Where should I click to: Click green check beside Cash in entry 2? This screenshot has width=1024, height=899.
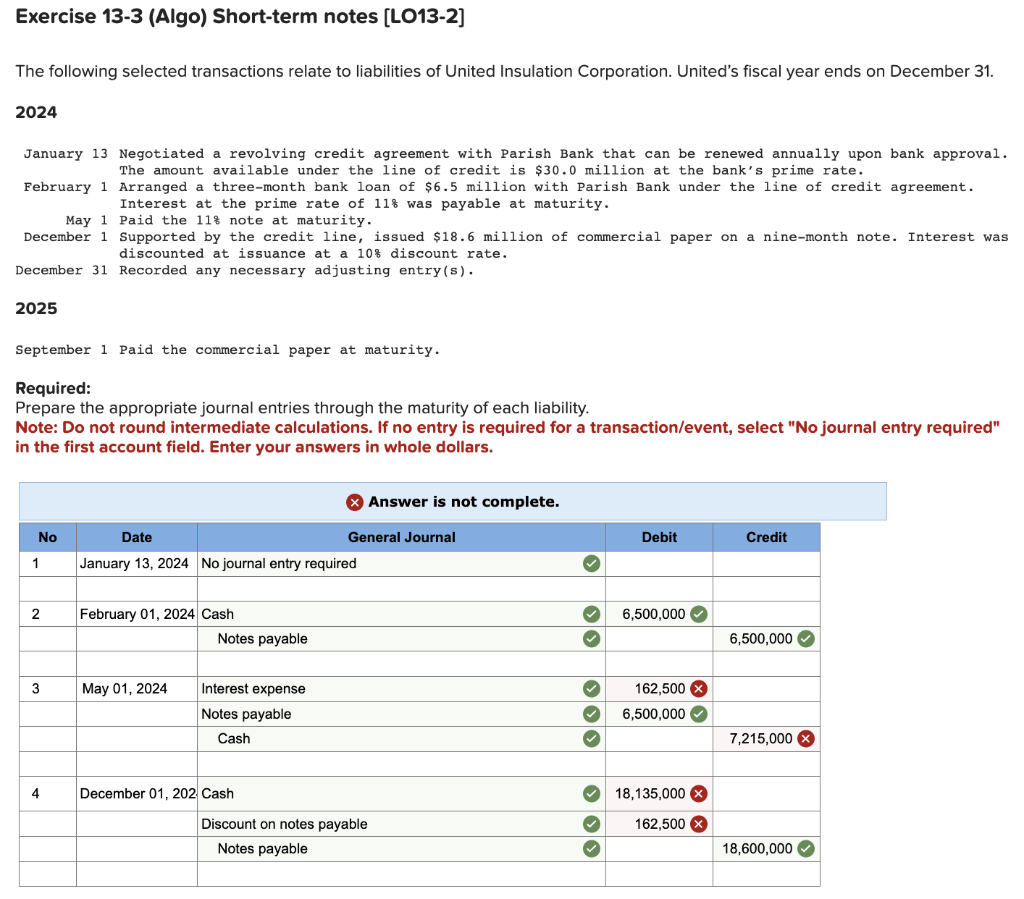[591, 613]
